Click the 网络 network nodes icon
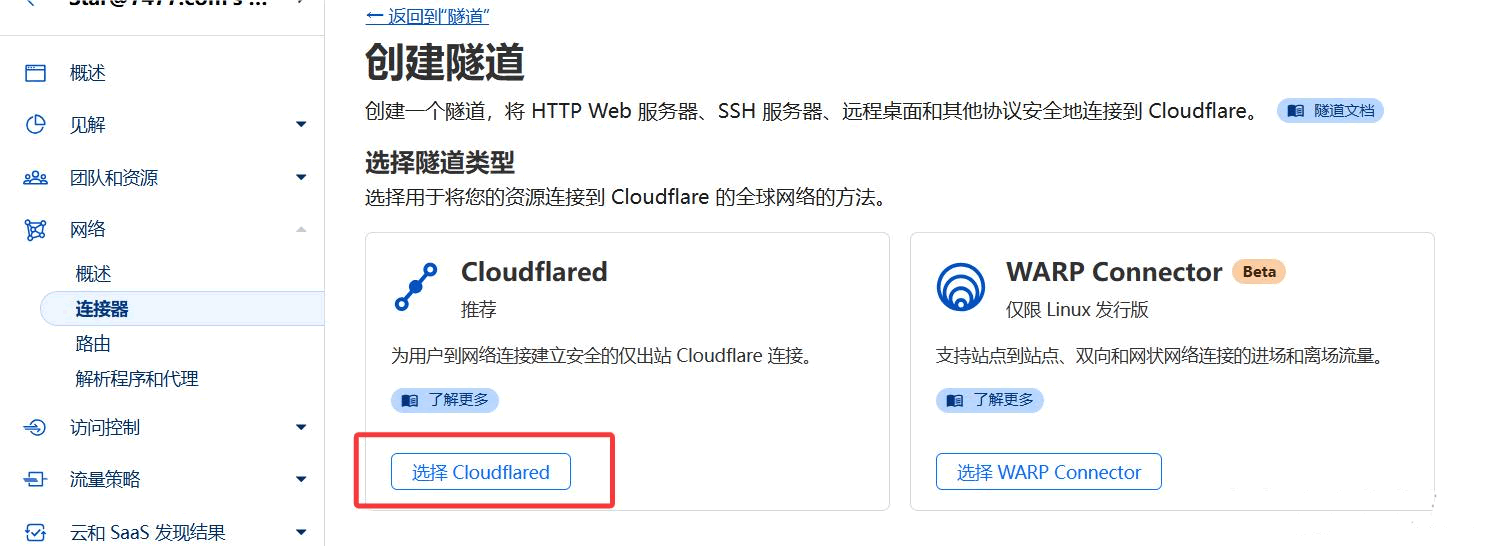This screenshot has width=1502, height=546. click(x=35, y=230)
